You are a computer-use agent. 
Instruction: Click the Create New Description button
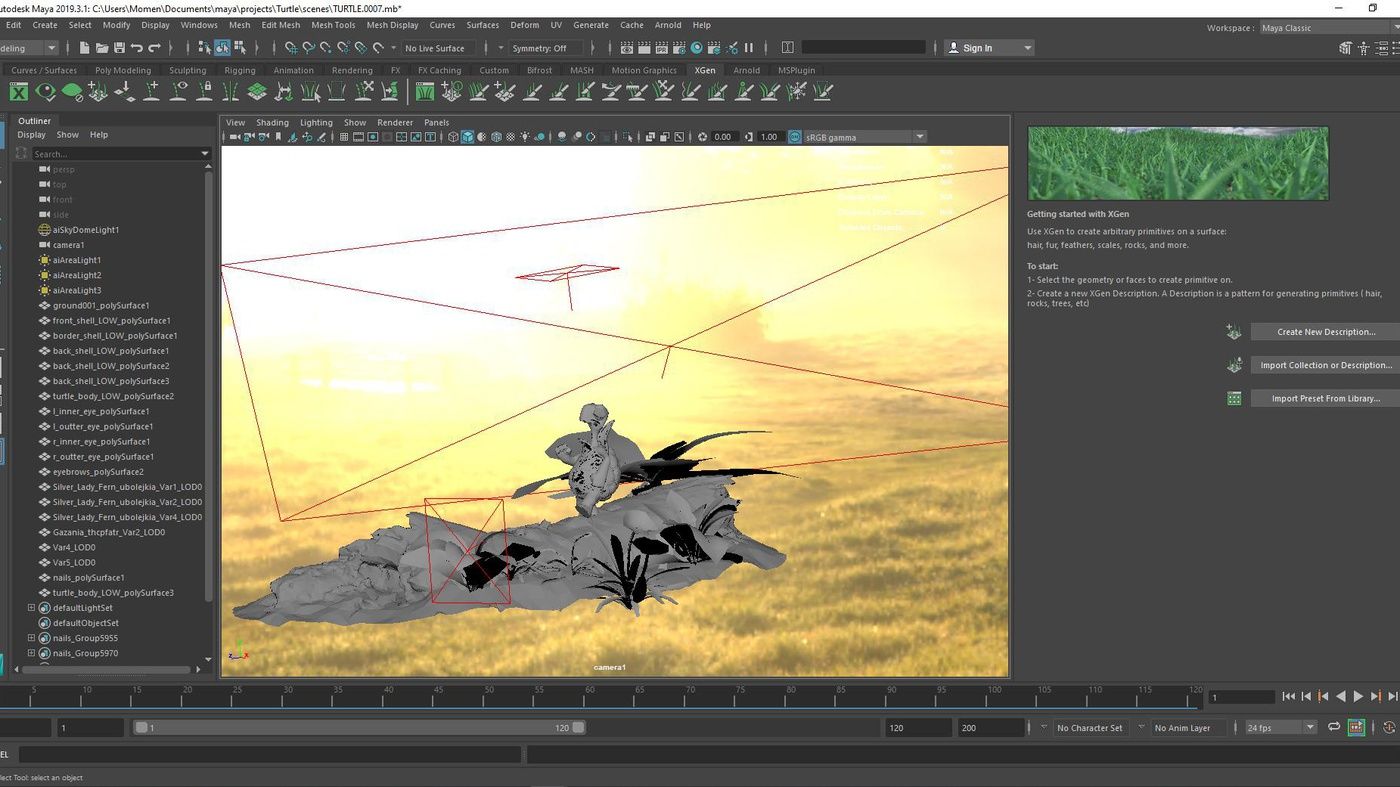(x=1325, y=332)
